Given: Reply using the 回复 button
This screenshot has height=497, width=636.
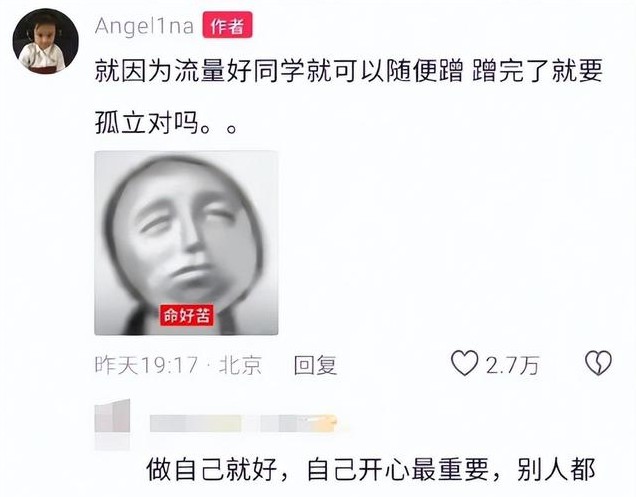Looking at the screenshot, I should point(316,364).
